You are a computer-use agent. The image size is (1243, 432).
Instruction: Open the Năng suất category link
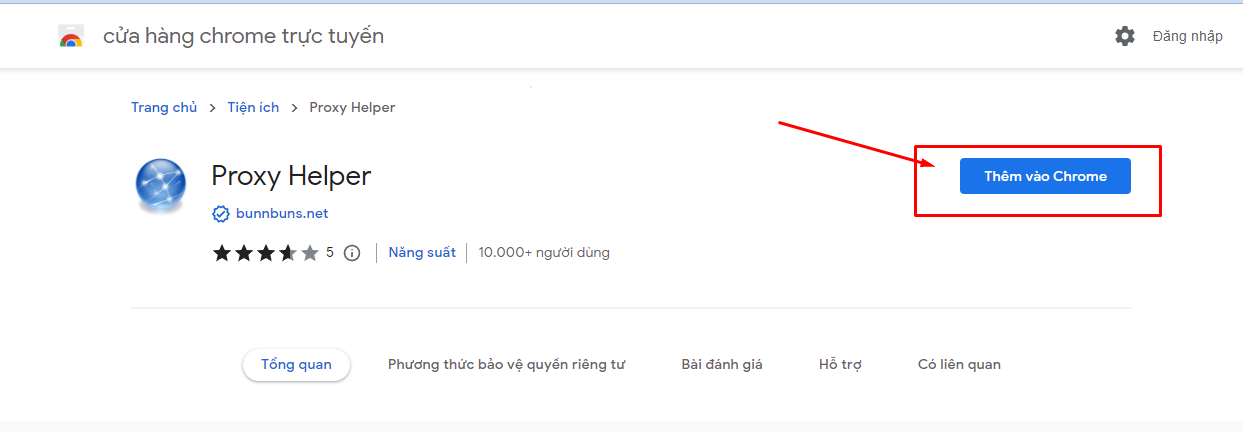click(x=422, y=253)
